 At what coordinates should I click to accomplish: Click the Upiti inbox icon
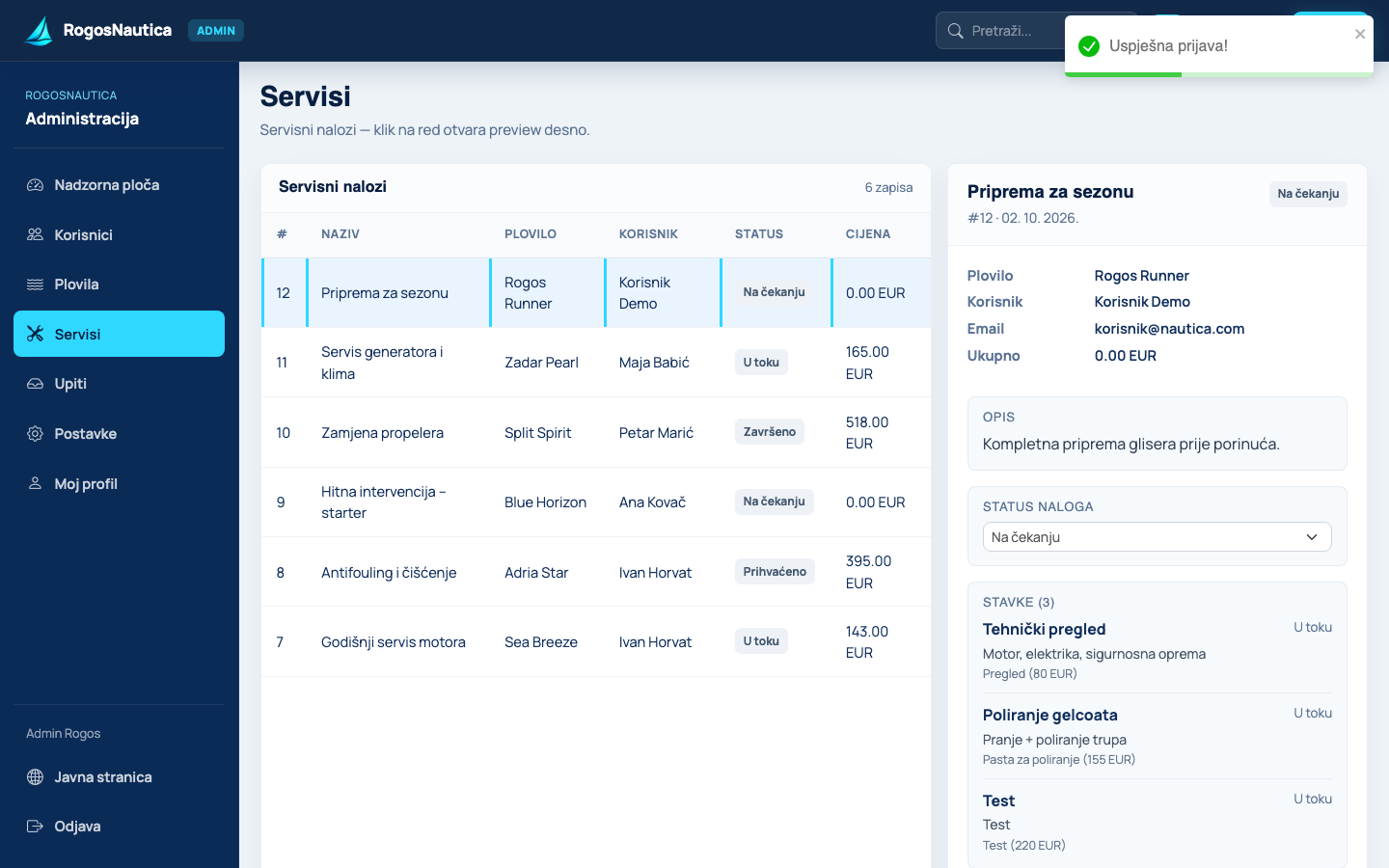[x=35, y=384]
